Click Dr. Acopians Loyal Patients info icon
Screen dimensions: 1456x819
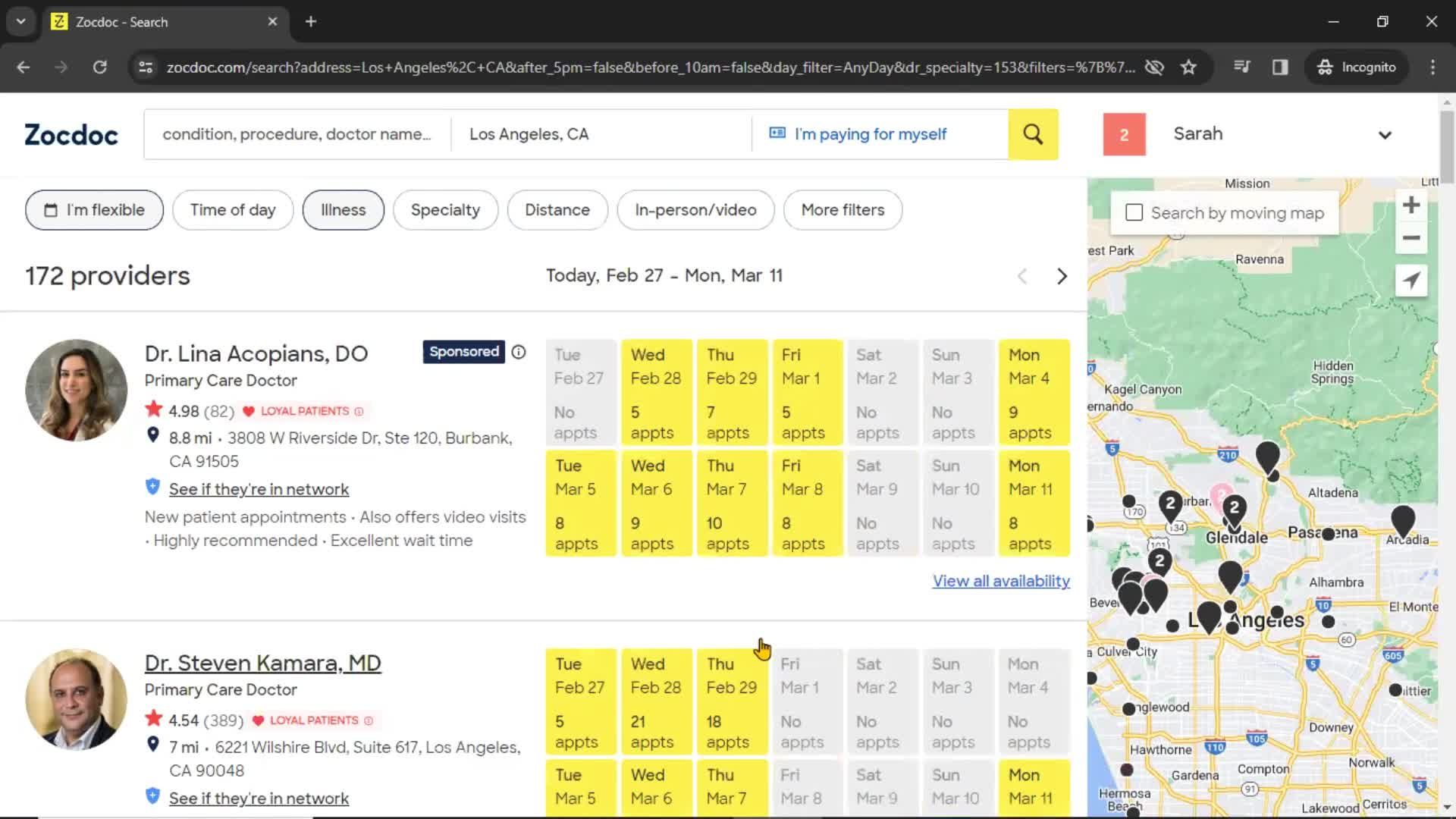(359, 411)
